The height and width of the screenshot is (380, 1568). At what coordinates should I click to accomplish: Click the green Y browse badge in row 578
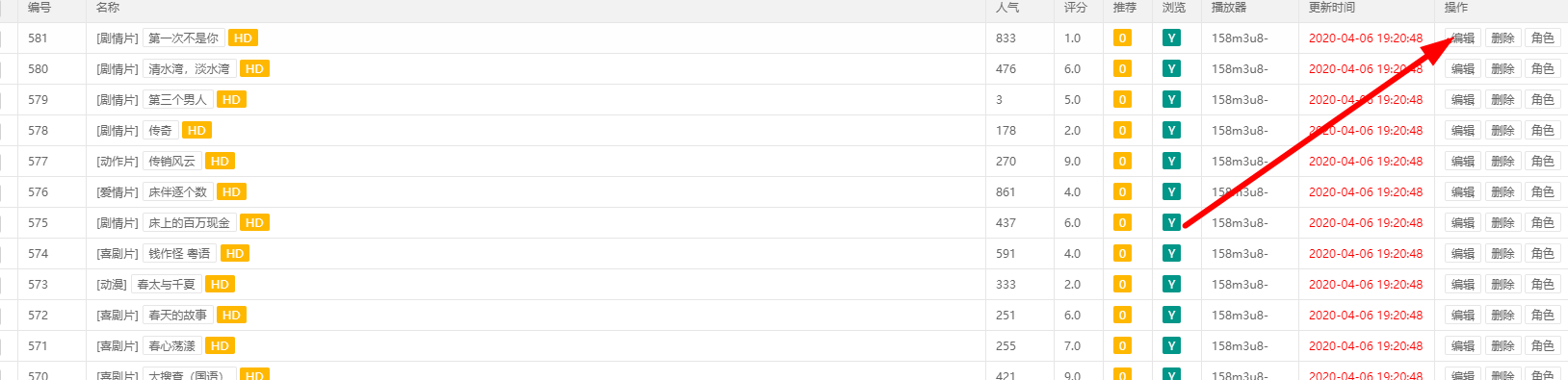[x=1171, y=131]
